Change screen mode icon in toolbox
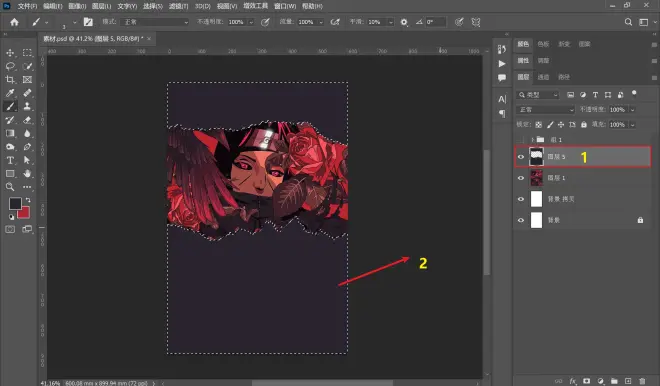 click(27, 229)
